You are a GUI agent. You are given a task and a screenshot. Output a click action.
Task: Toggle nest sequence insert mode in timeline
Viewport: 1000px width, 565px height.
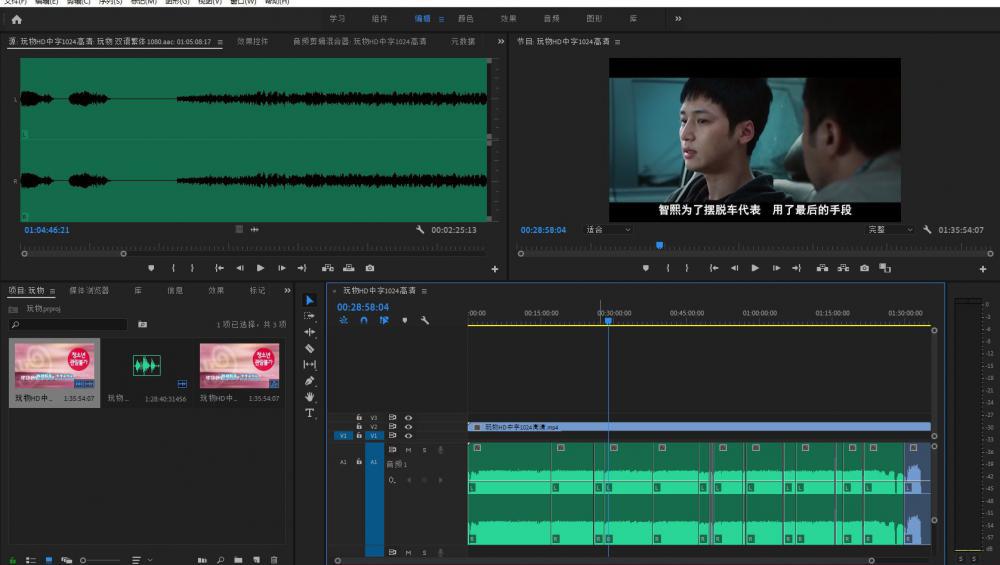click(x=344, y=320)
